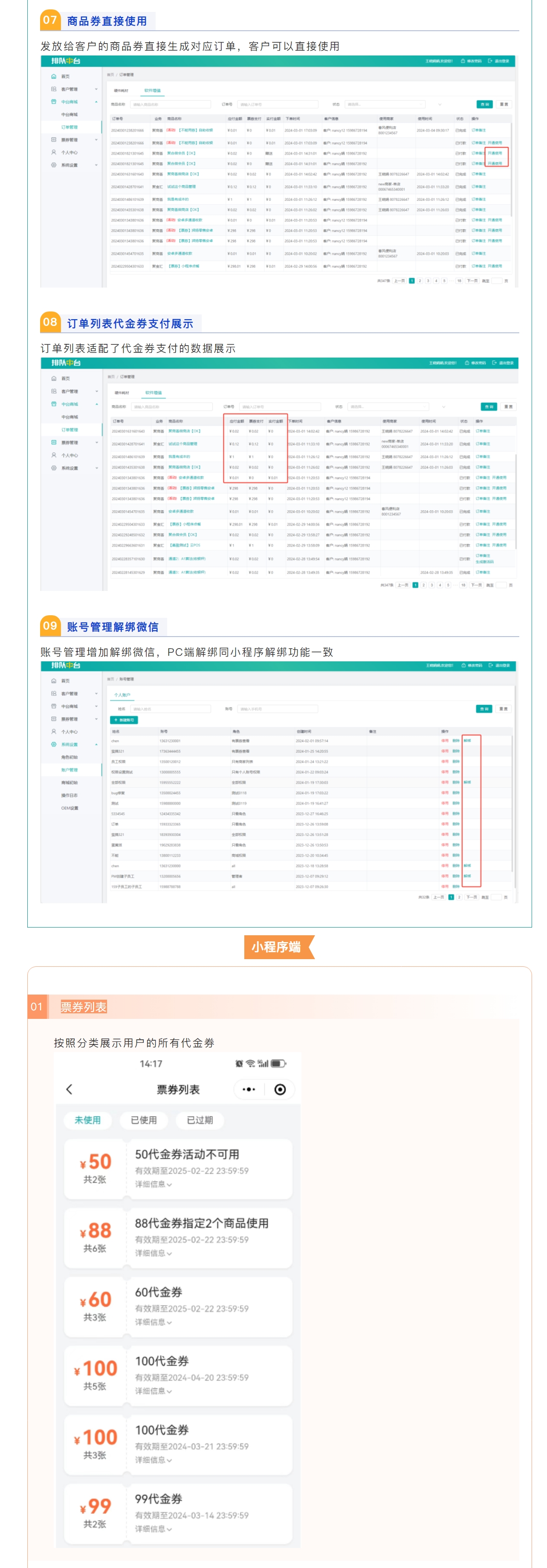Click 客户管理 icon in section 08 sidebar
Image resolution: width=547 pixels, height=1568 pixels.
54,391
